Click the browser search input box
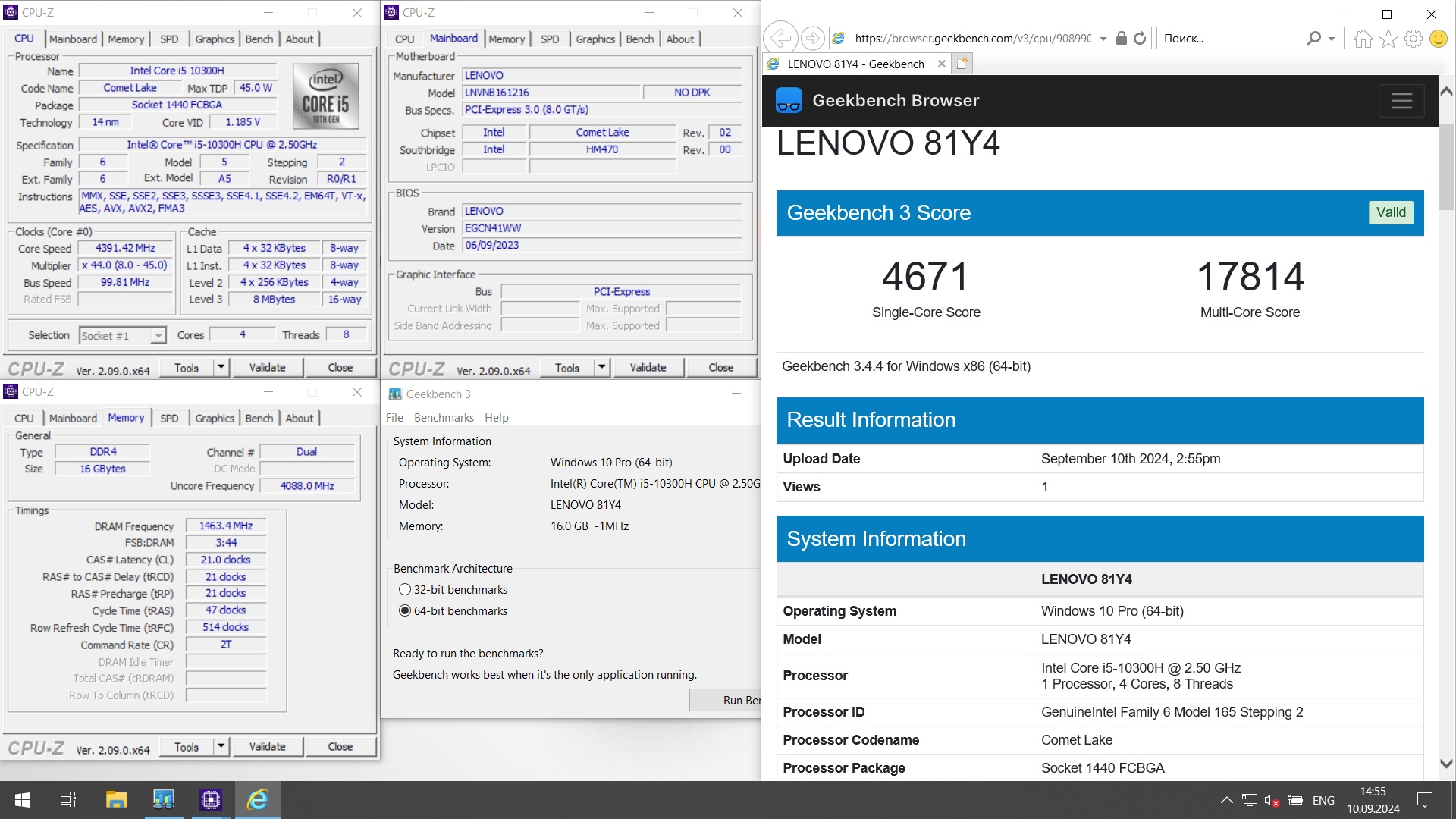Image resolution: width=1456 pixels, height=819 pixels. (1232, 39)
